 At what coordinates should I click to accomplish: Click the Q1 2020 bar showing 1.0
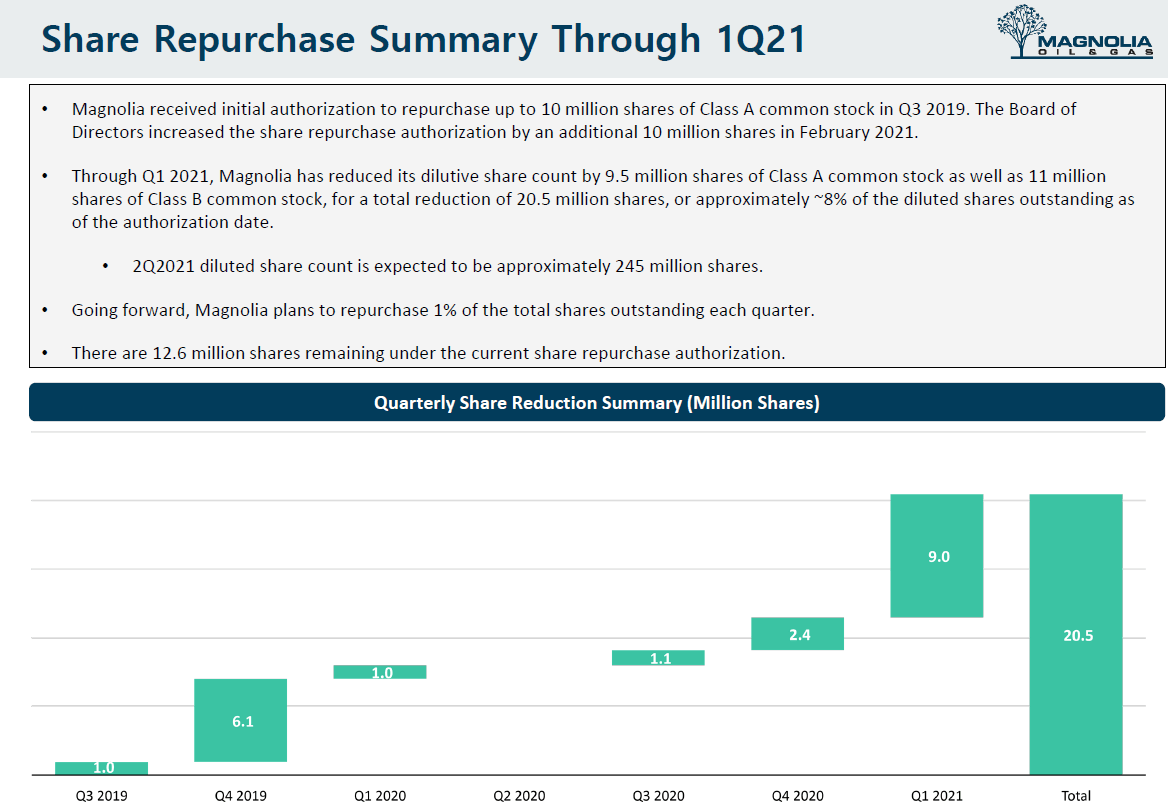pos(380,672)
